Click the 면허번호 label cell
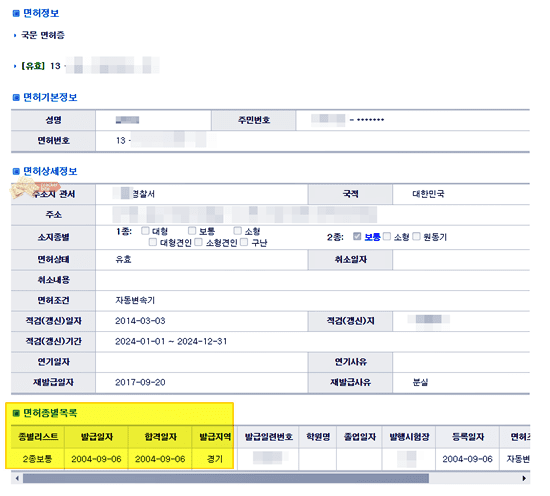 pos(53,141)
